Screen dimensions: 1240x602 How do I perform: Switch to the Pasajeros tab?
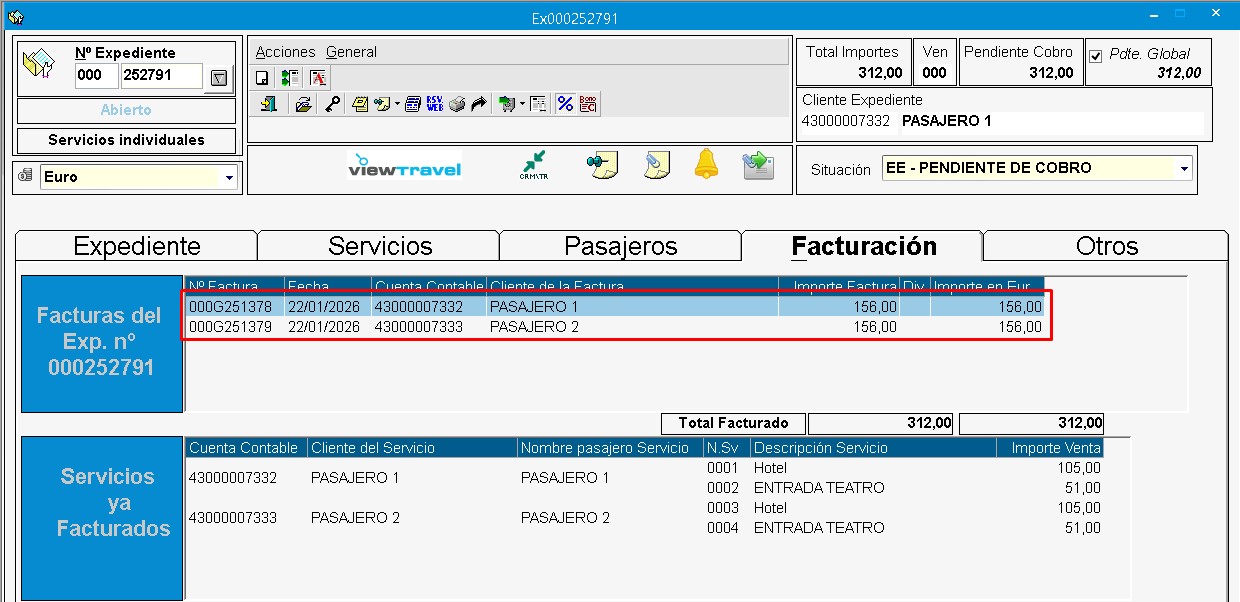click(x=620, y=246)
